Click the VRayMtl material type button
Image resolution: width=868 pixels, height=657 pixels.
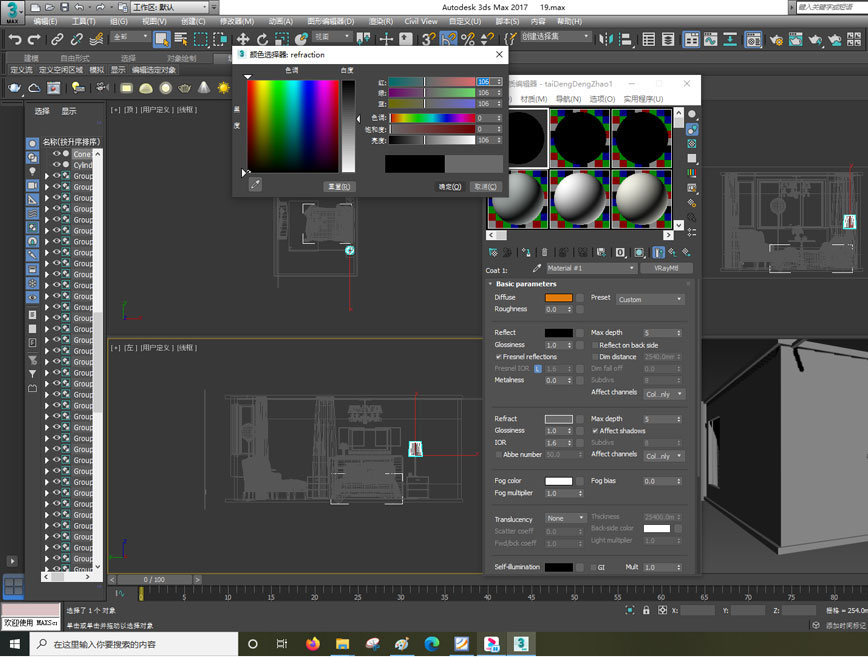[666, 268]
